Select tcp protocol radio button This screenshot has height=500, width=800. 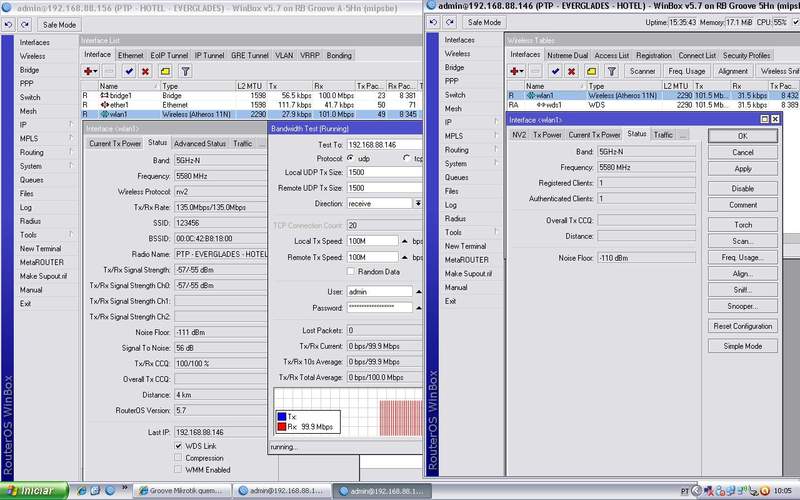pos(407,158)
